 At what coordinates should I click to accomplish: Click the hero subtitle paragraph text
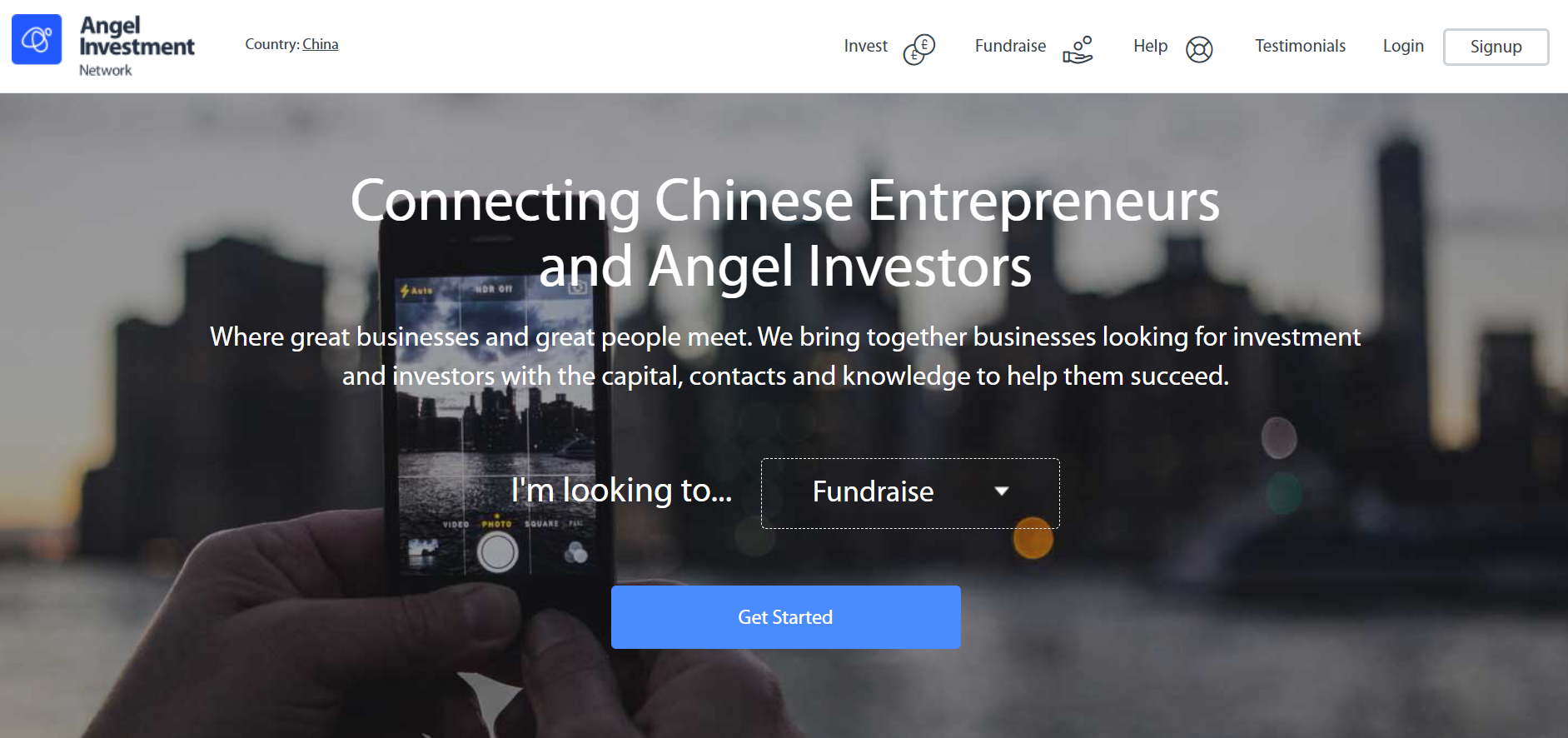(785, 356)
